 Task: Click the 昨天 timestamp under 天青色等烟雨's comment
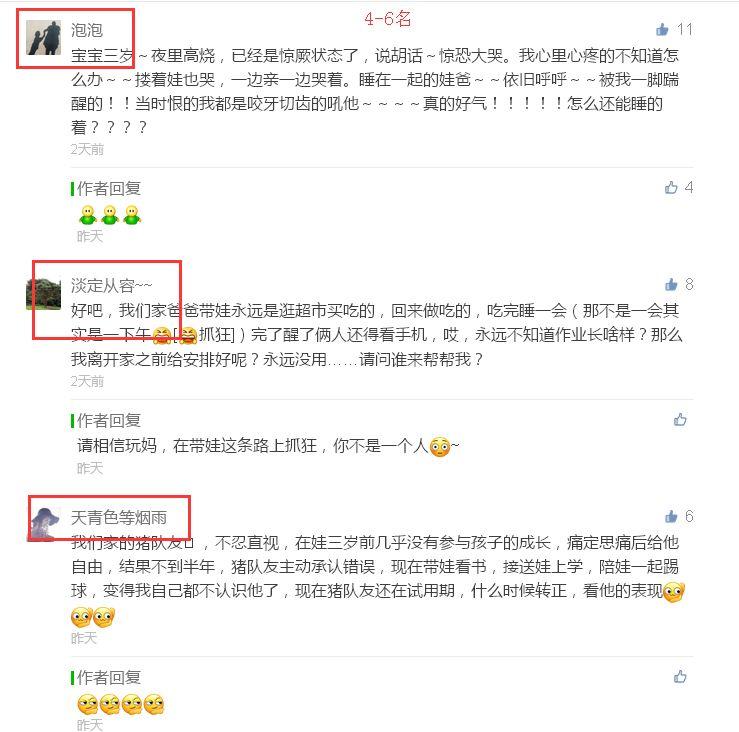coord(83,638)
